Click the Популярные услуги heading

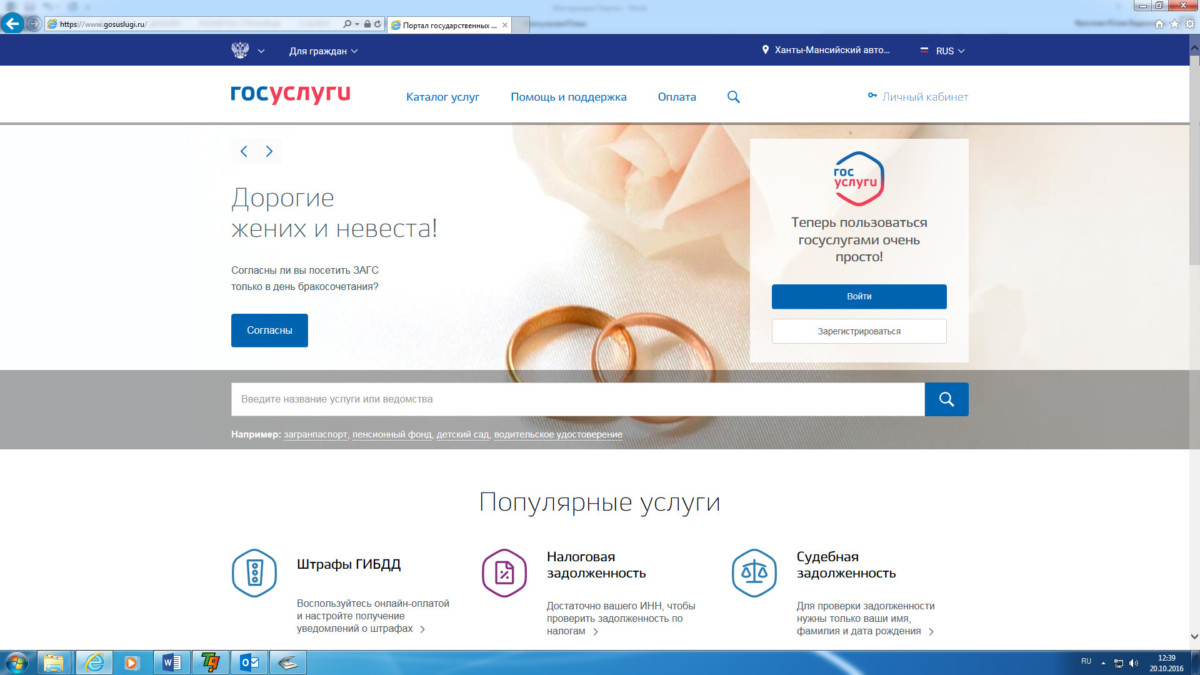[x=599, y=502]
